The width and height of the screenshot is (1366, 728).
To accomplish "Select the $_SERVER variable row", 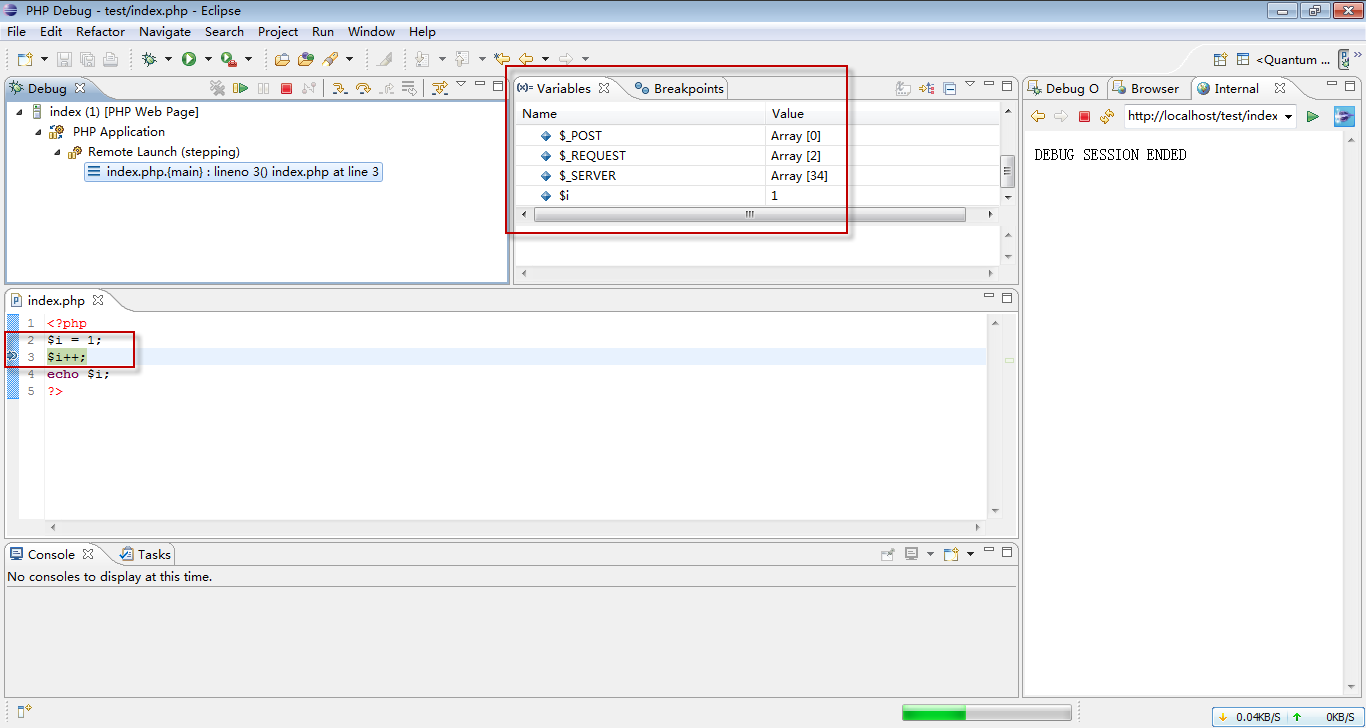I will pyautogui.click(x=587, y=176).
